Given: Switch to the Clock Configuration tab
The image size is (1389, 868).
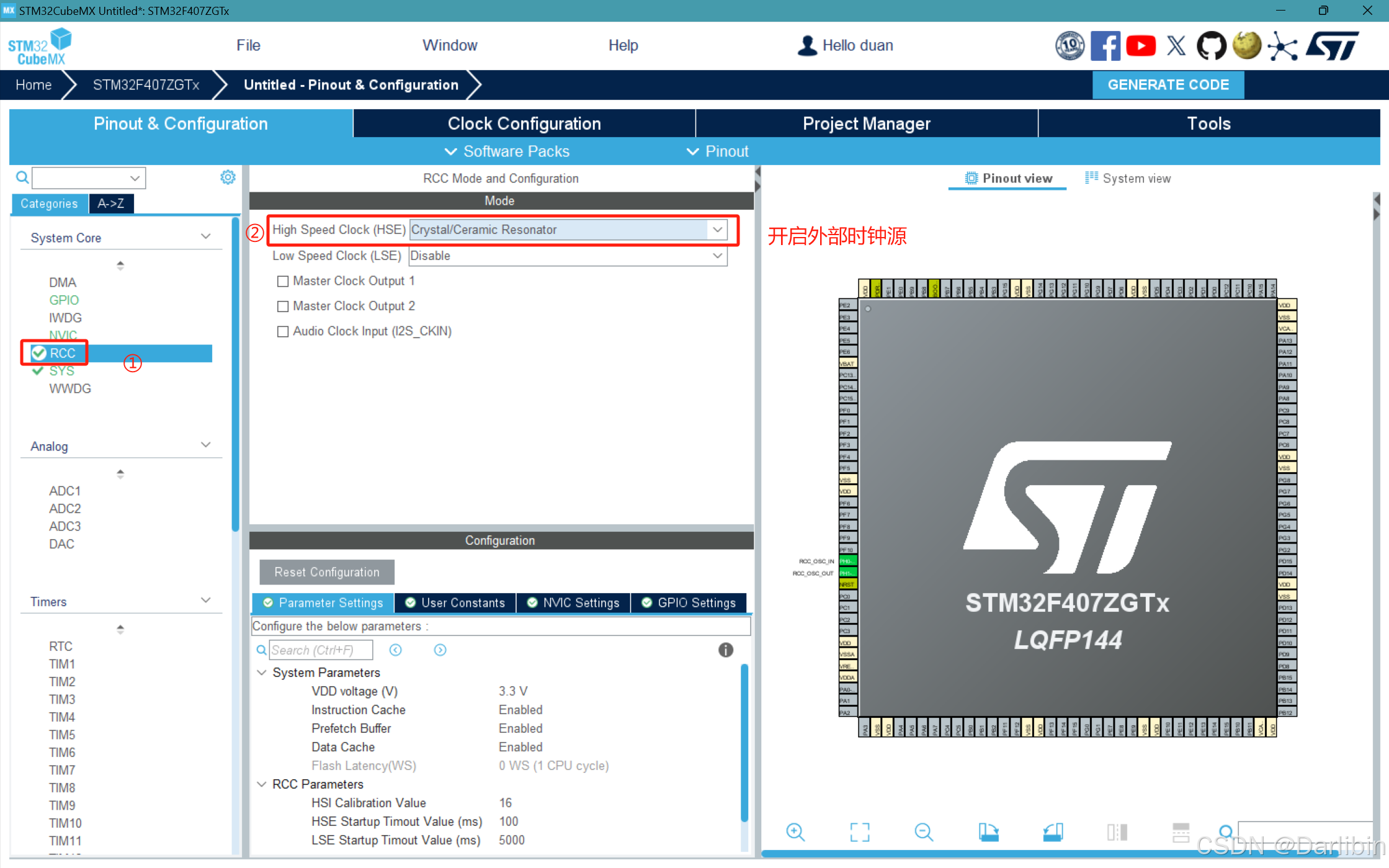Looking at the screenshot, I should [524, 123].
